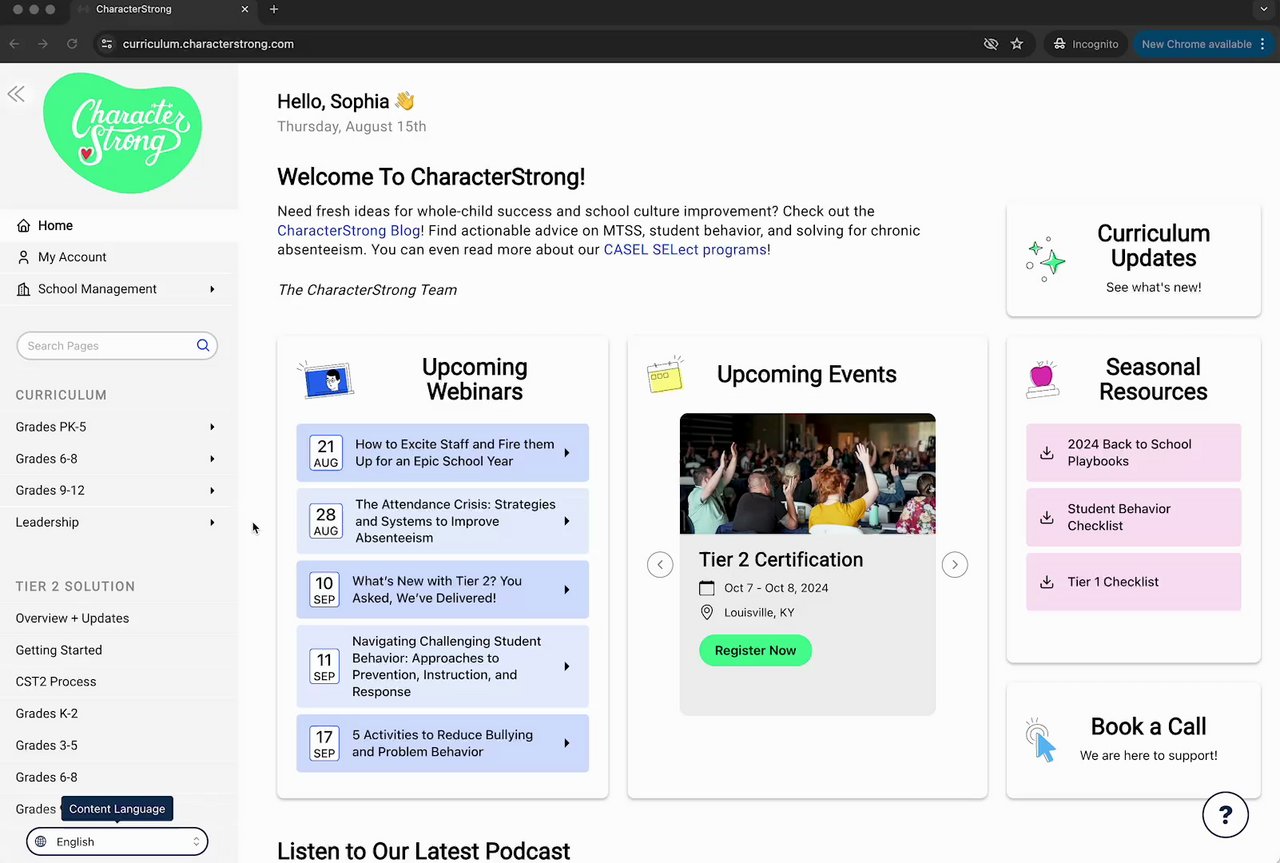The image size is (1280, 863).
Task: Click the address bar URL
Action: point(208,44)
